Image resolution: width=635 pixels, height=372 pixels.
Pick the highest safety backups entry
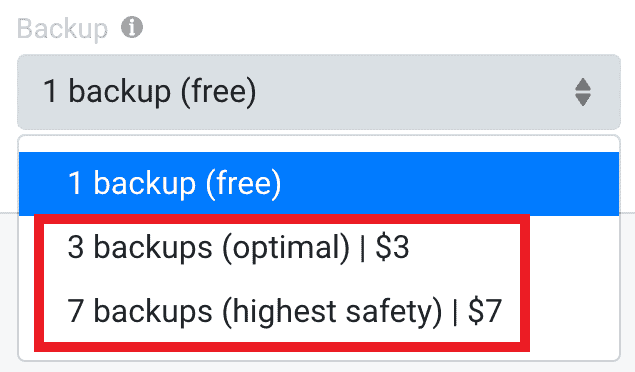tap(319, 310)
